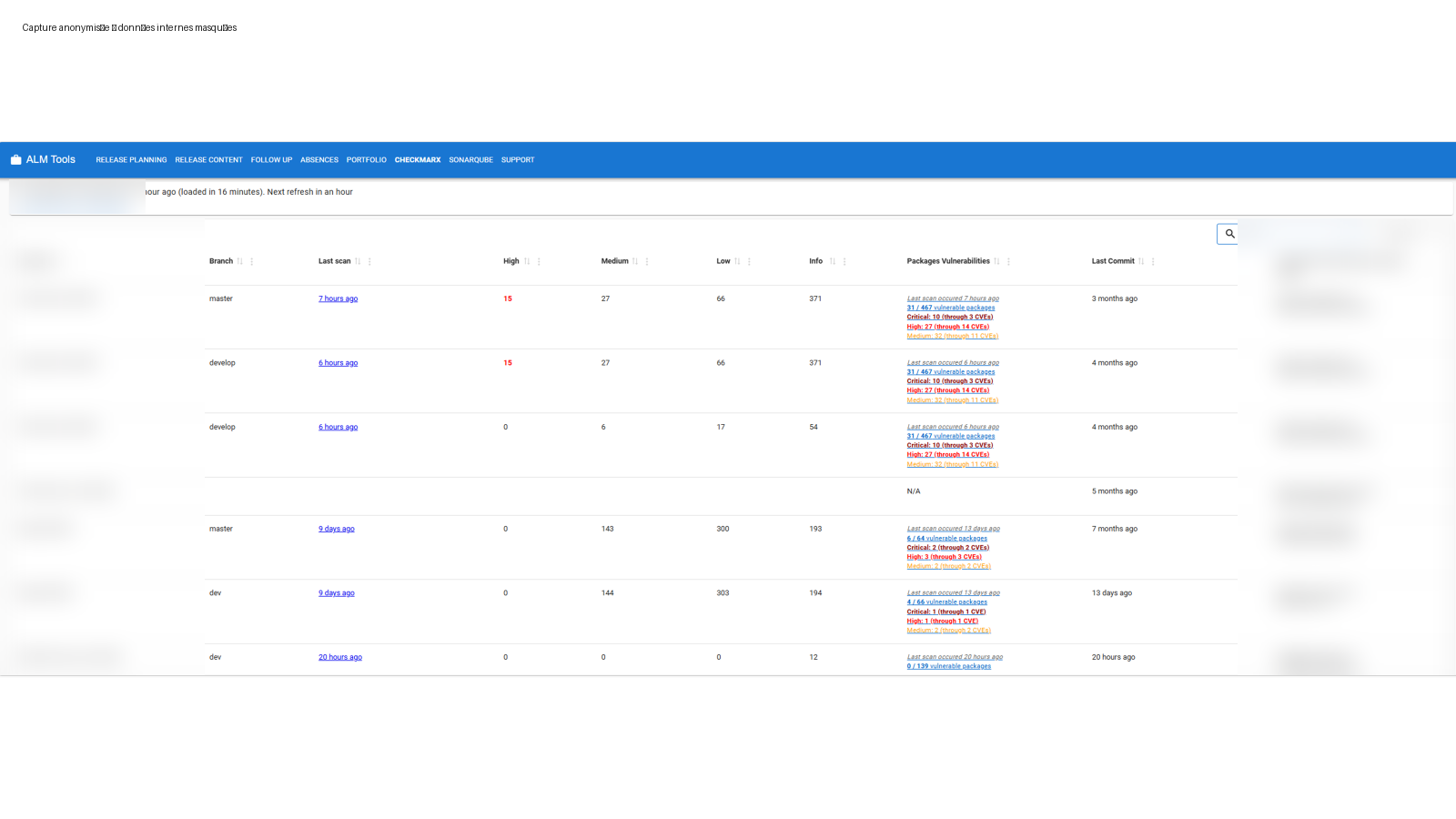The width and height of the screenshot is (1456, 819).
Task: Click the Last Commit header label
Action: (x=1113, y=261)
